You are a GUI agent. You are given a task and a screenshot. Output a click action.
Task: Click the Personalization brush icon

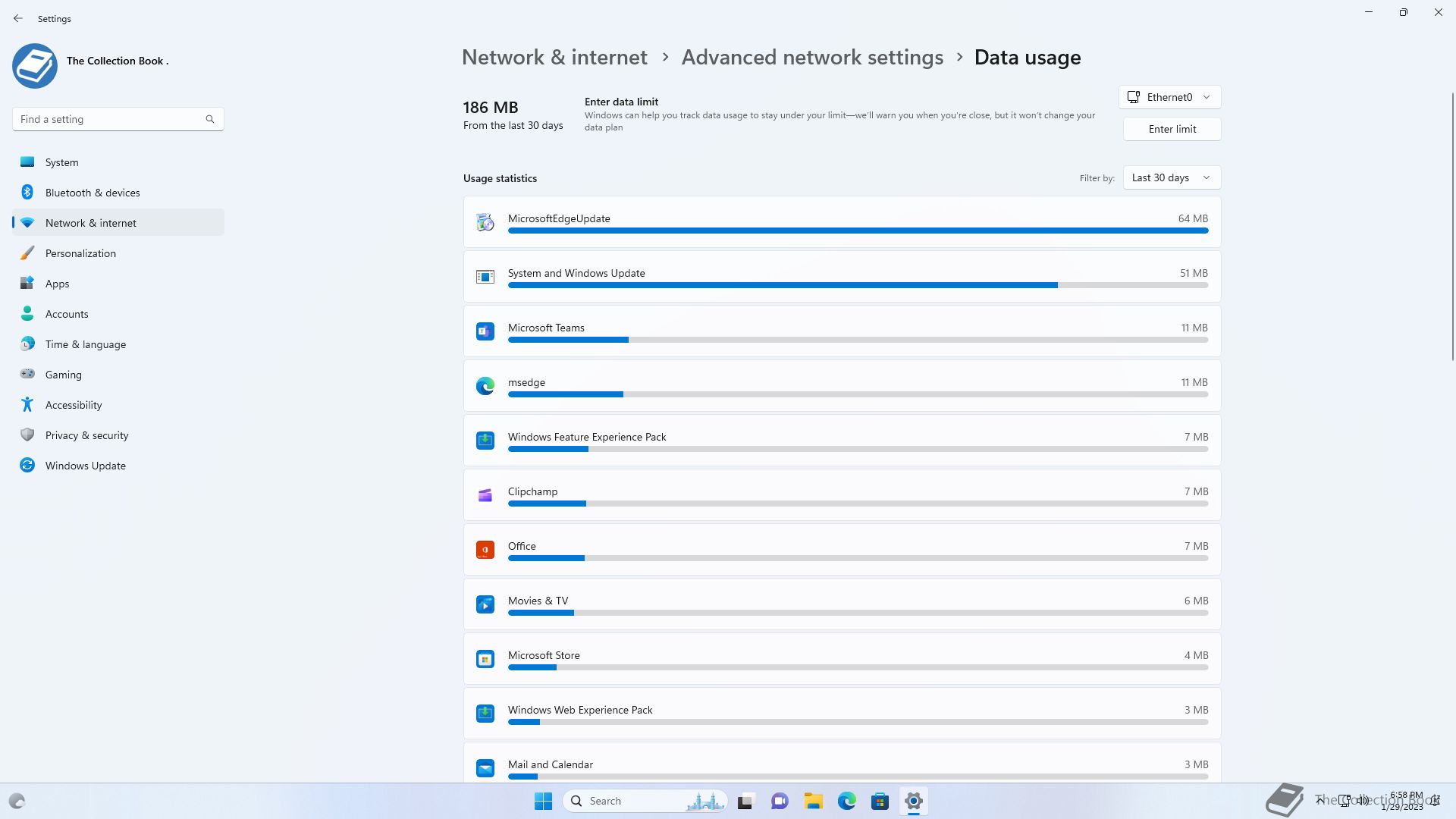coord(27,253)
